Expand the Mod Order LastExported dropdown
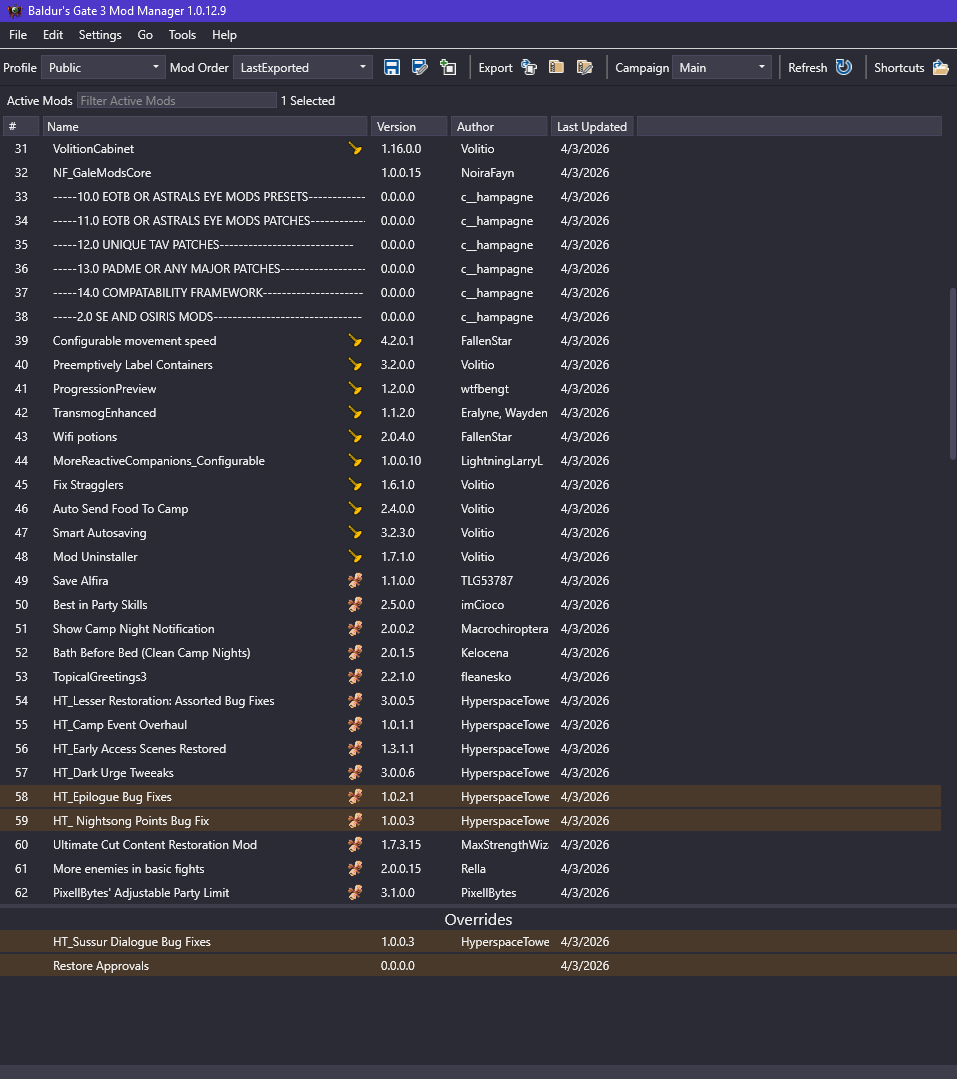 (303, 67)
